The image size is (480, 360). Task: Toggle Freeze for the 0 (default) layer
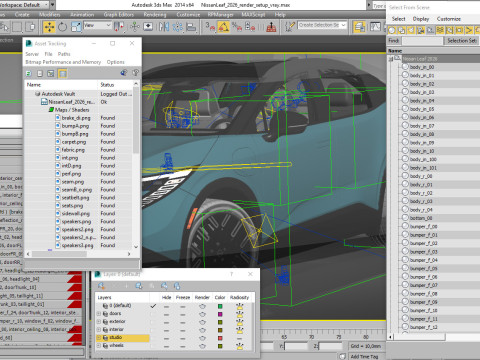tap(183, 306)
